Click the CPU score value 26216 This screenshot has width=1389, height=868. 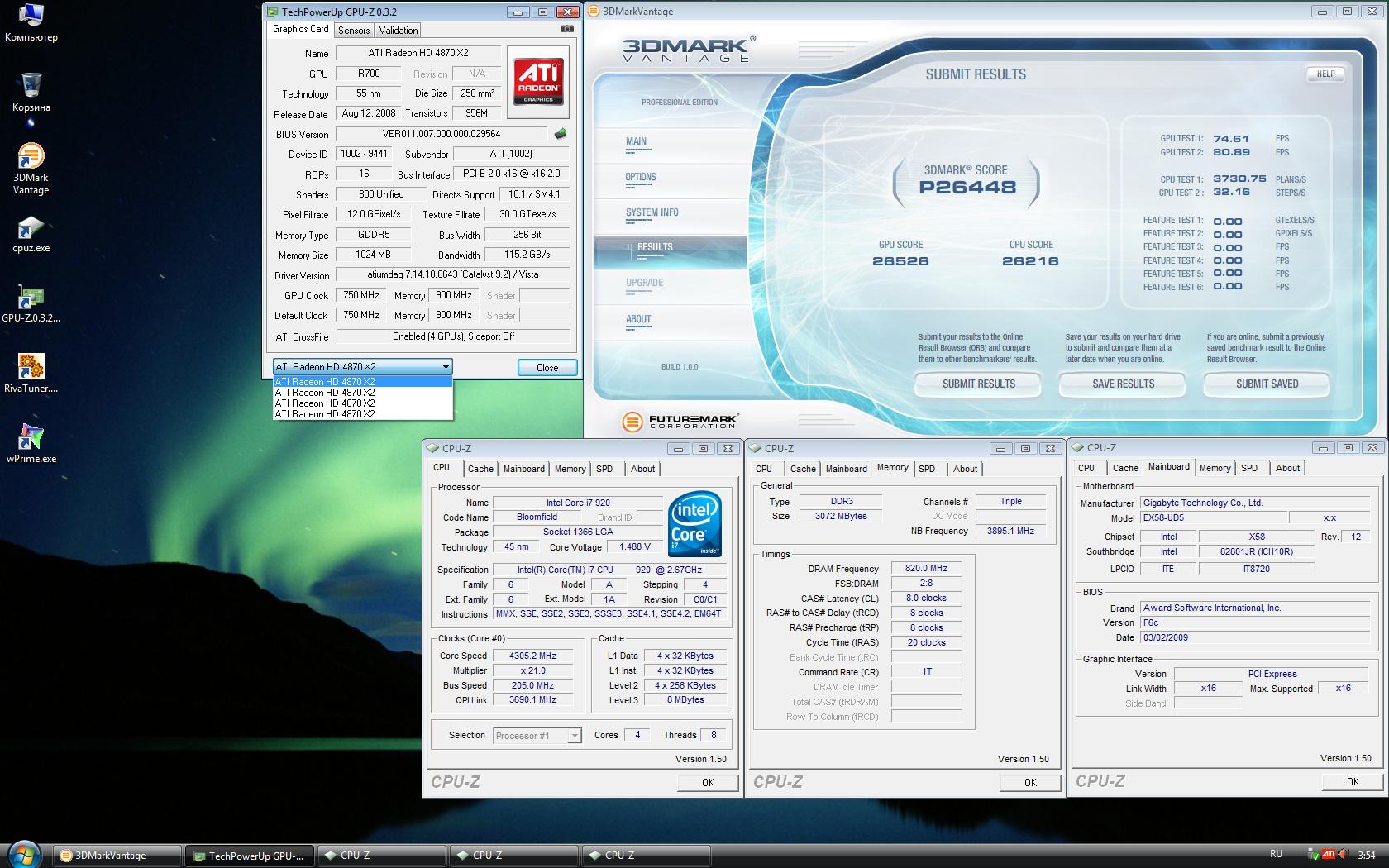[x=1030, y=261]
